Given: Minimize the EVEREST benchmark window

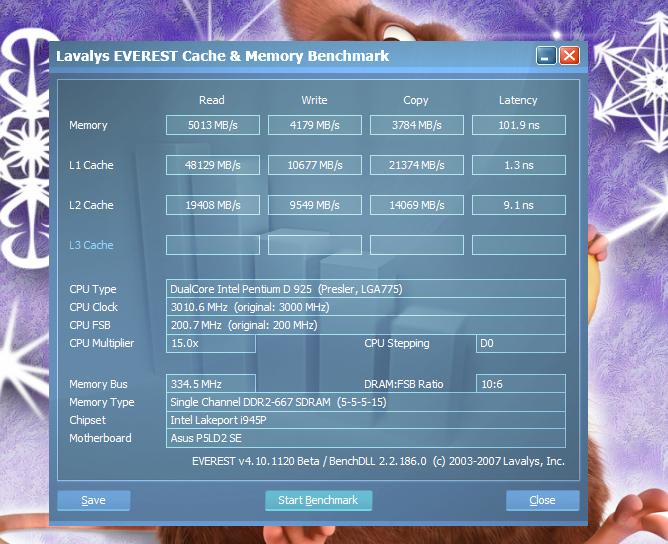Looking at the screenshot, I should pyautogui.click(x=546, y=56).
